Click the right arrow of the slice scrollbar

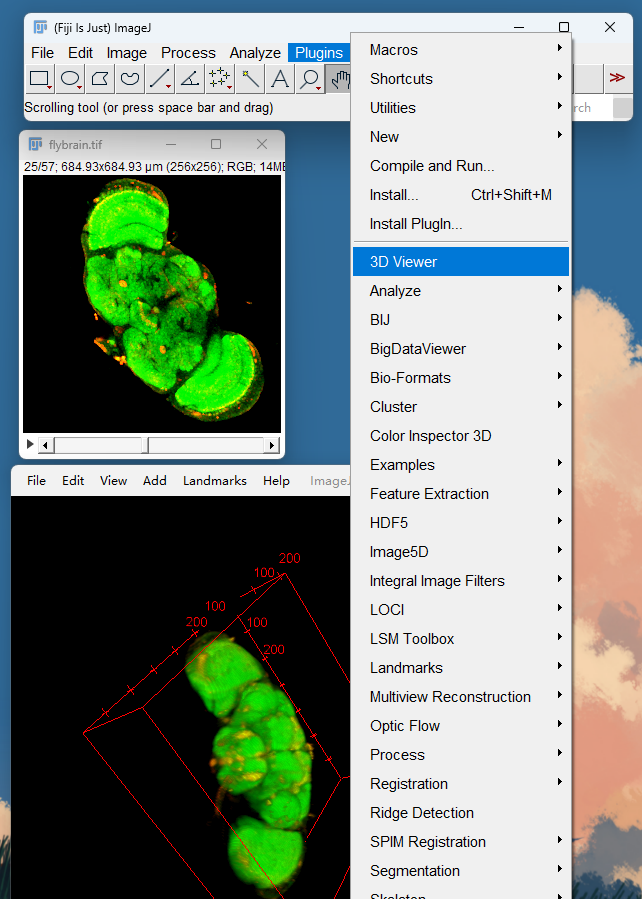[272, 445]
